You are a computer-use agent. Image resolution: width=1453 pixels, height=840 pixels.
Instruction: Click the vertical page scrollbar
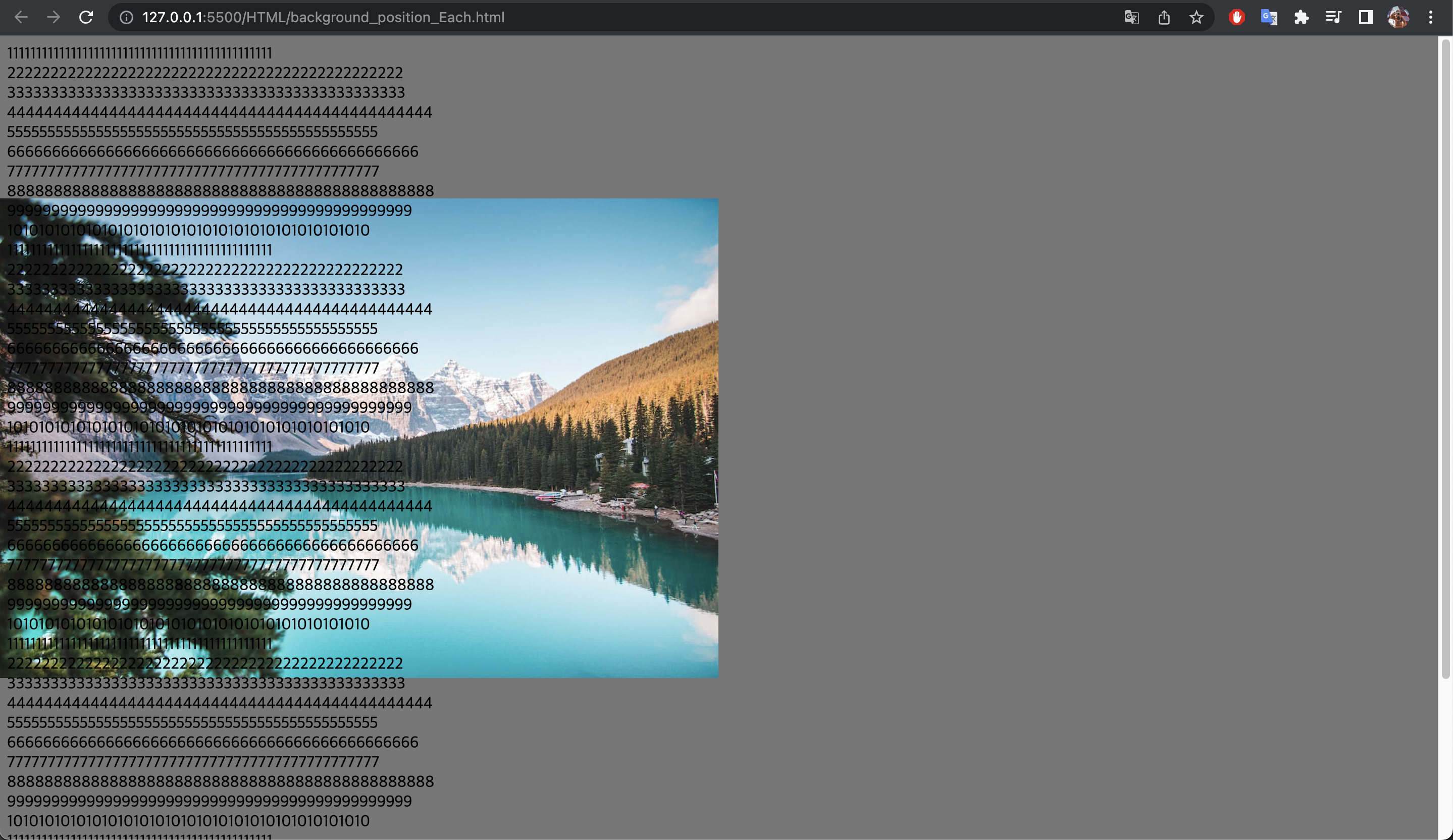[1445, 357]
